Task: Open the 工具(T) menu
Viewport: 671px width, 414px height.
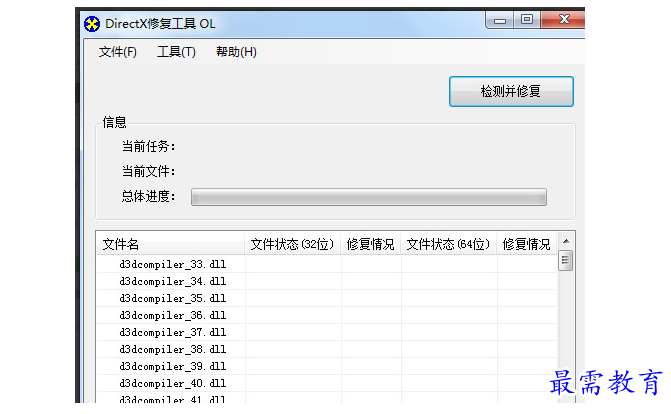Action: 176,52
